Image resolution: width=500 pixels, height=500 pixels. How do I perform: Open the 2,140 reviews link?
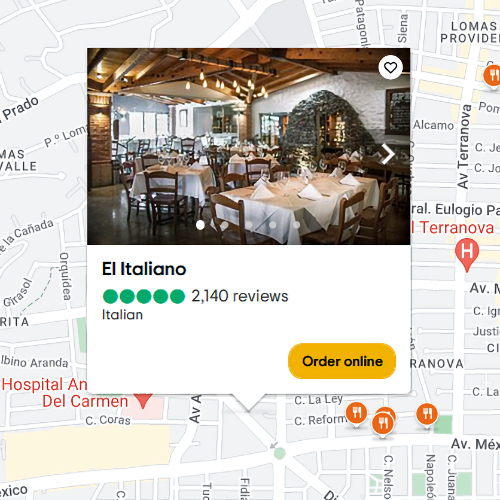(240, 296)
